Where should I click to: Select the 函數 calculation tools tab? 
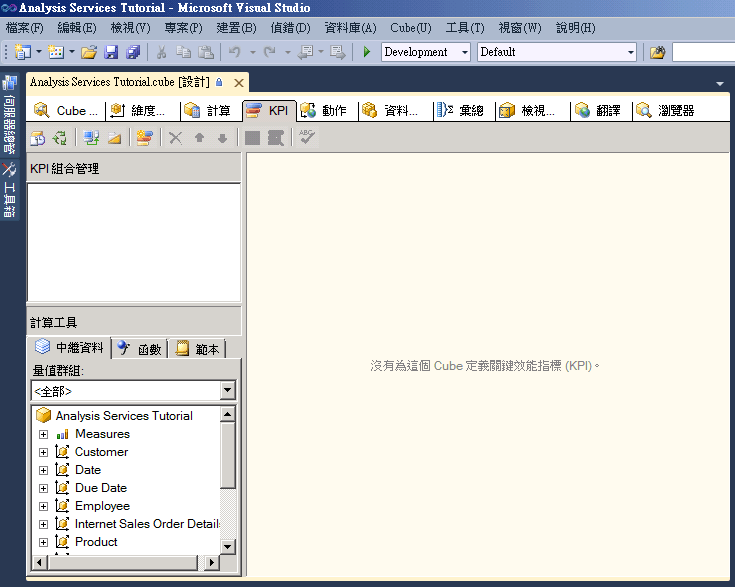pos(140,349)
